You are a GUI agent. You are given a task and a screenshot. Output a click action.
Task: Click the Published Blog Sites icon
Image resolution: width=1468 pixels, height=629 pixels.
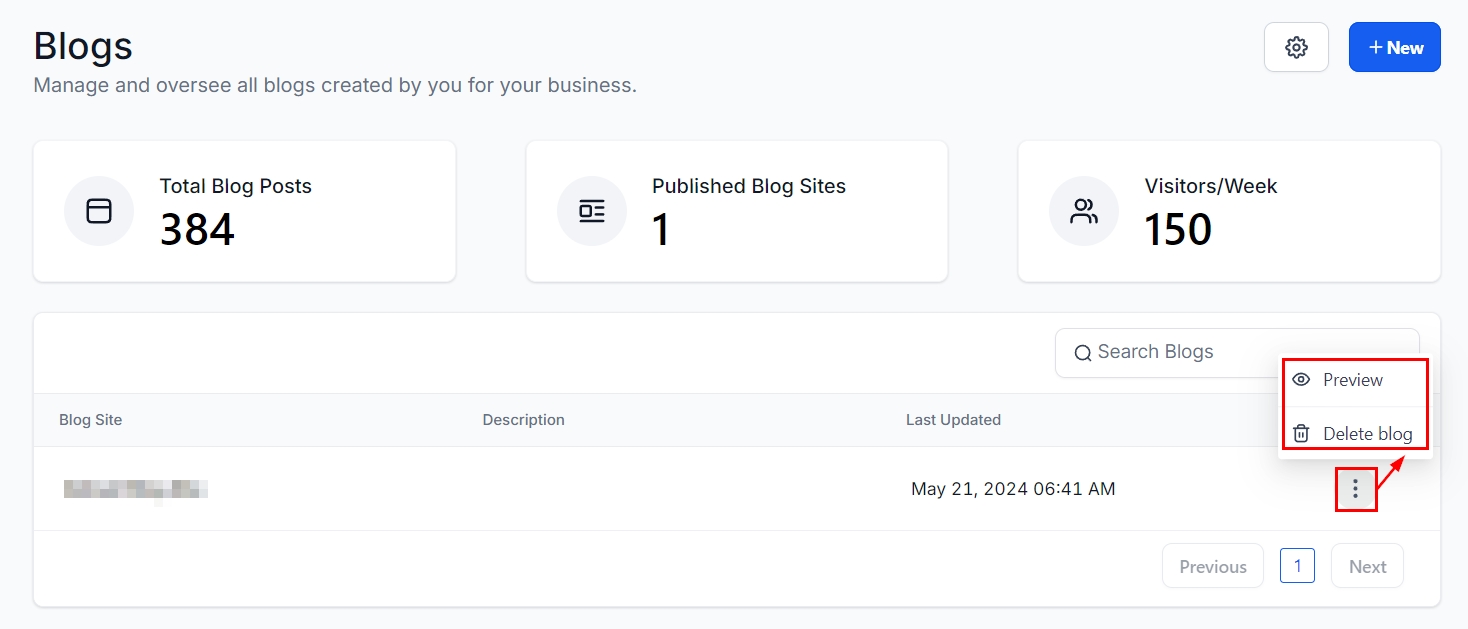pyautogui.click(x=592, y=211)
